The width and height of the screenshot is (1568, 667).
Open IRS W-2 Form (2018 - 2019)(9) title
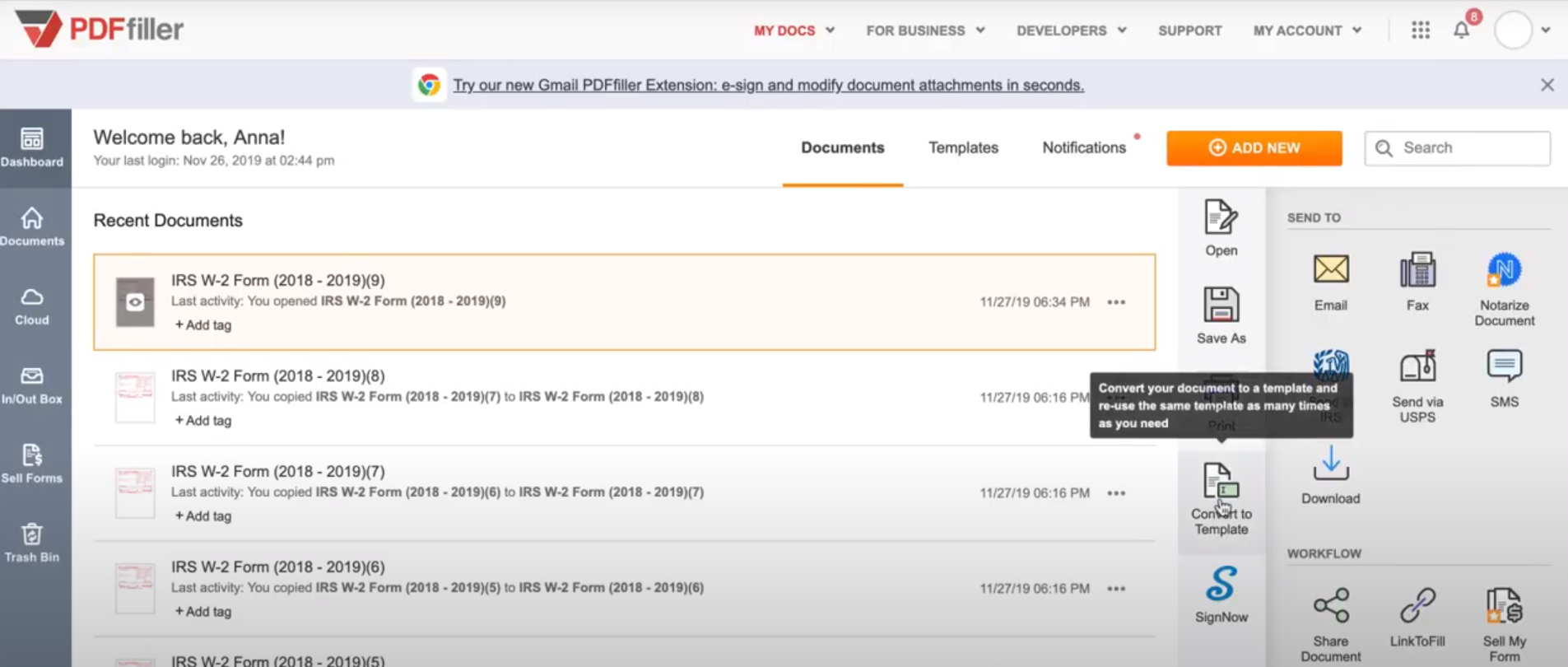(277, 281)
